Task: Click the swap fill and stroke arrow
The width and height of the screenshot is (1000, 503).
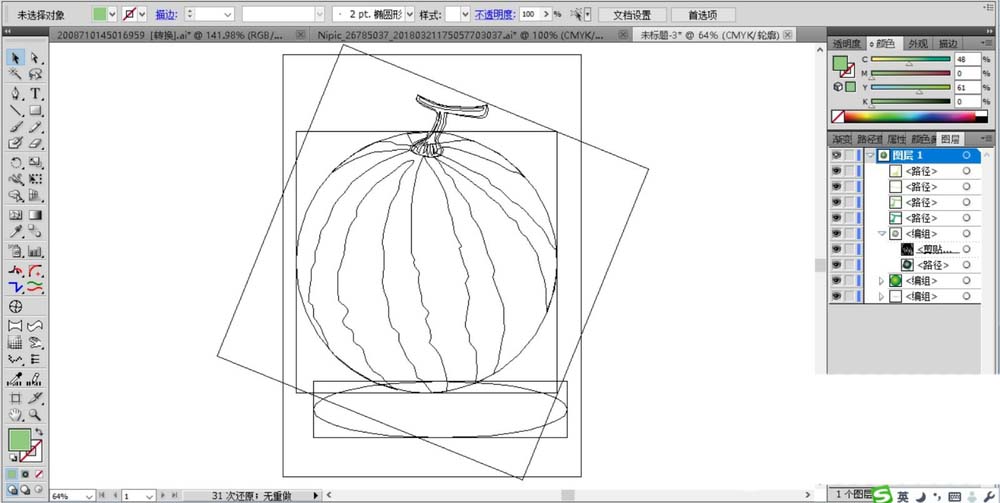Action: (x=39, y=432)
